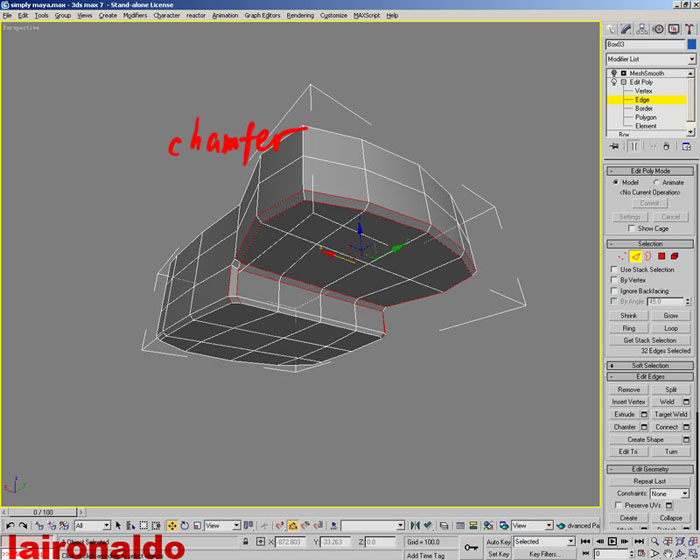Viewport: 700px width, 560px height.
Task: Click the undo arrow in bottom toolbar
Action: [10, 525]
